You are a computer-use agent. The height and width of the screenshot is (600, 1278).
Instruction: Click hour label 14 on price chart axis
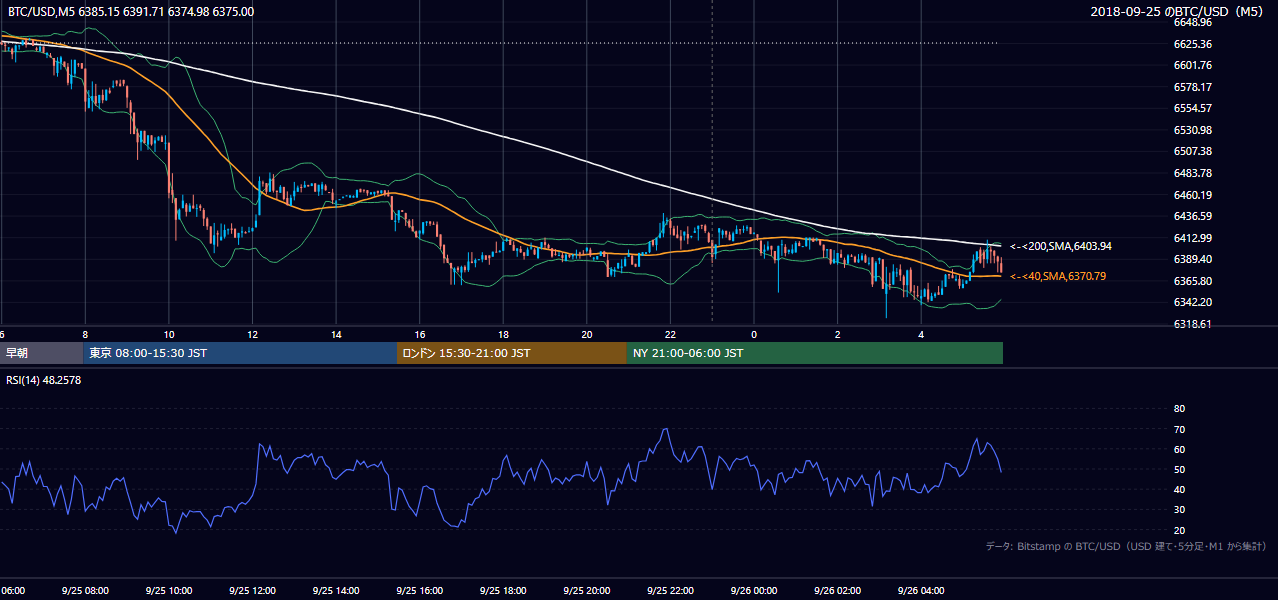click(336, 334)
